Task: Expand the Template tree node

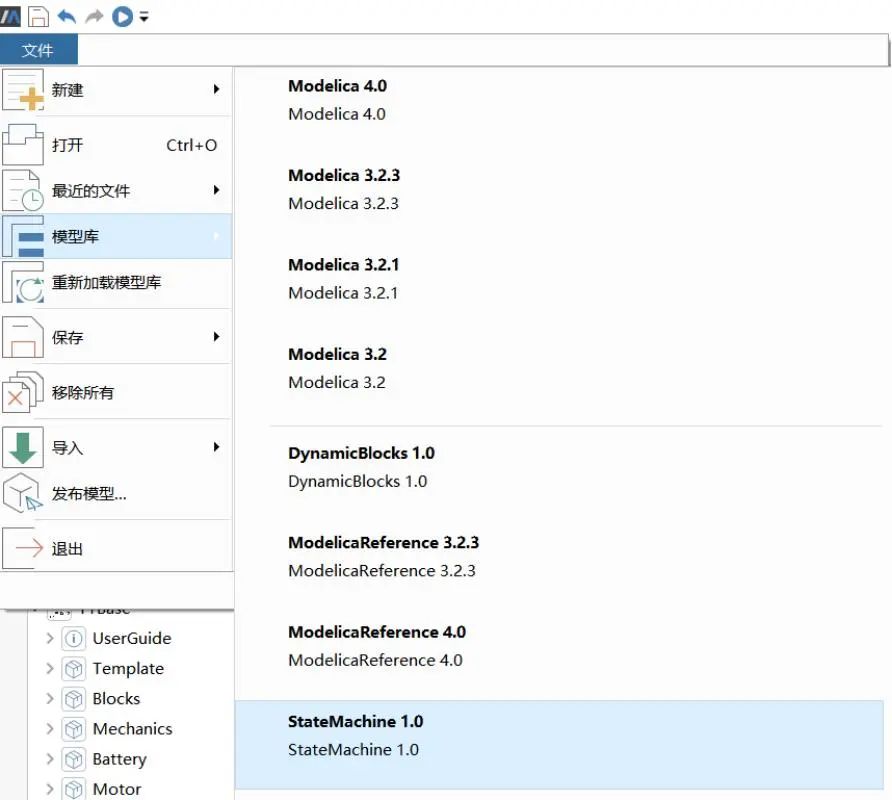Action: coord(50,668)
